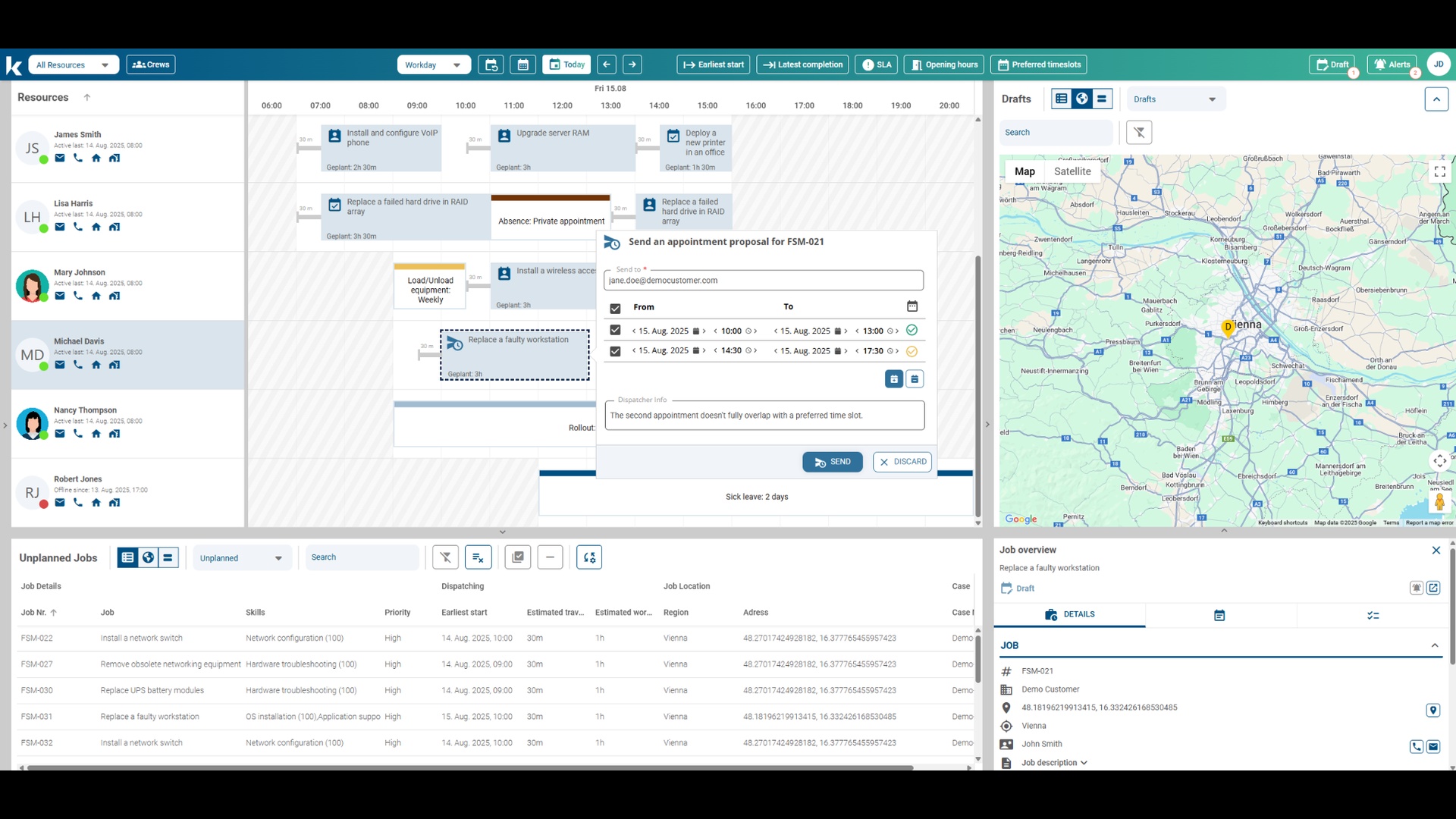The width and height of the screenshot is (1456, 819).
Task: Click the clear filter icon in Drafts
Action: coord(1139,132)
